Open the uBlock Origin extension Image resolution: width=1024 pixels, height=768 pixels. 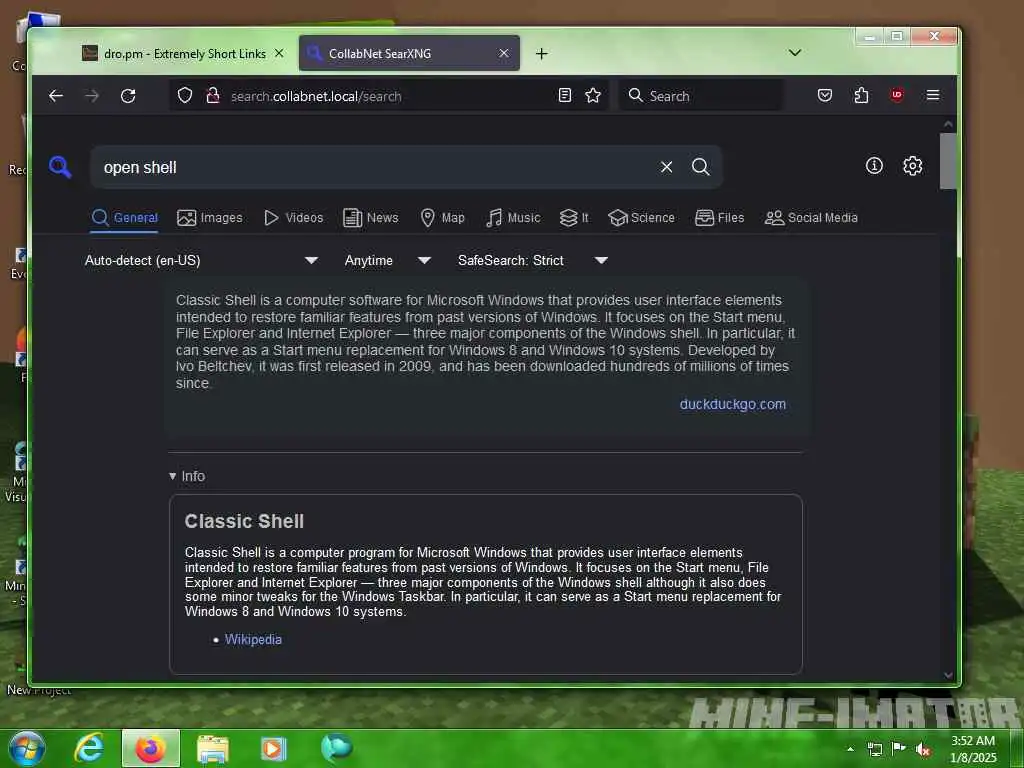point(897,95)
